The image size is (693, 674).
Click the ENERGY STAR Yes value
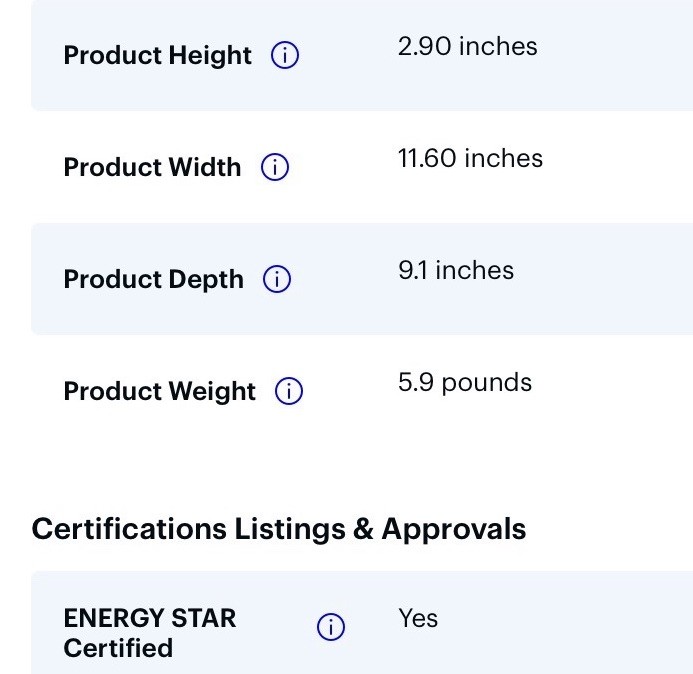click(x=418, y=618)
